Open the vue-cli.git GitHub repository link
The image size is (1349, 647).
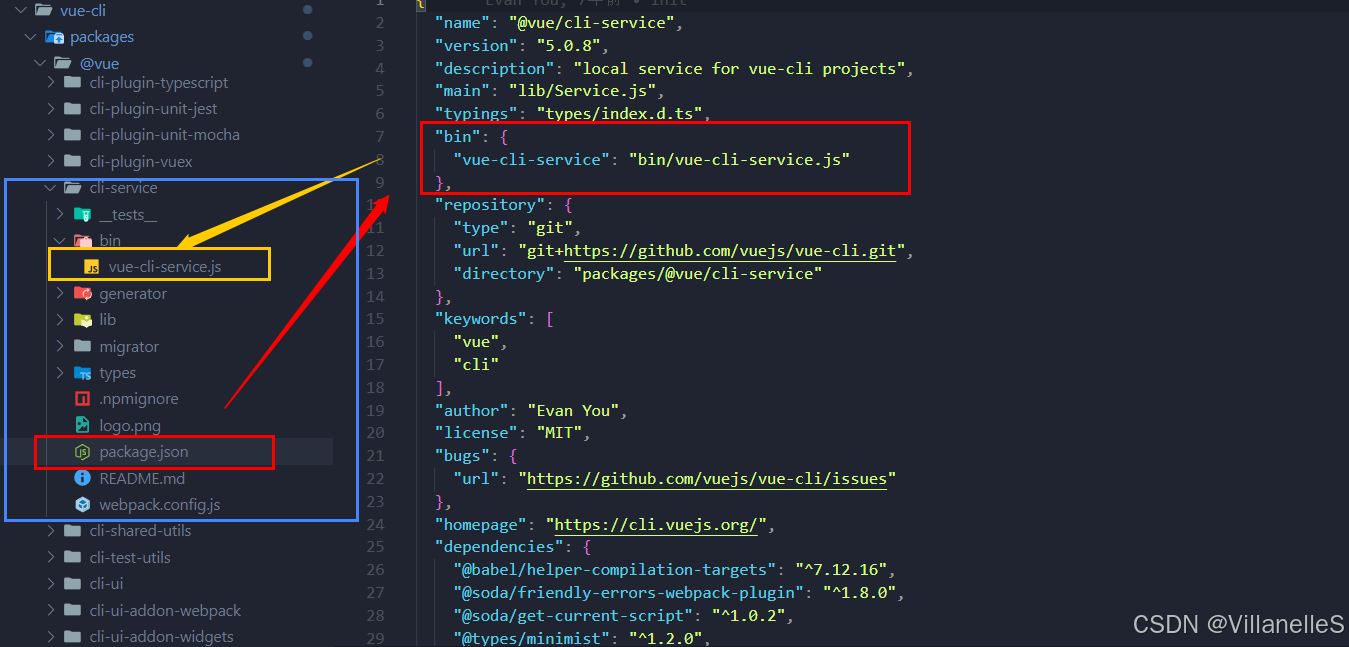tap(729, 251)
